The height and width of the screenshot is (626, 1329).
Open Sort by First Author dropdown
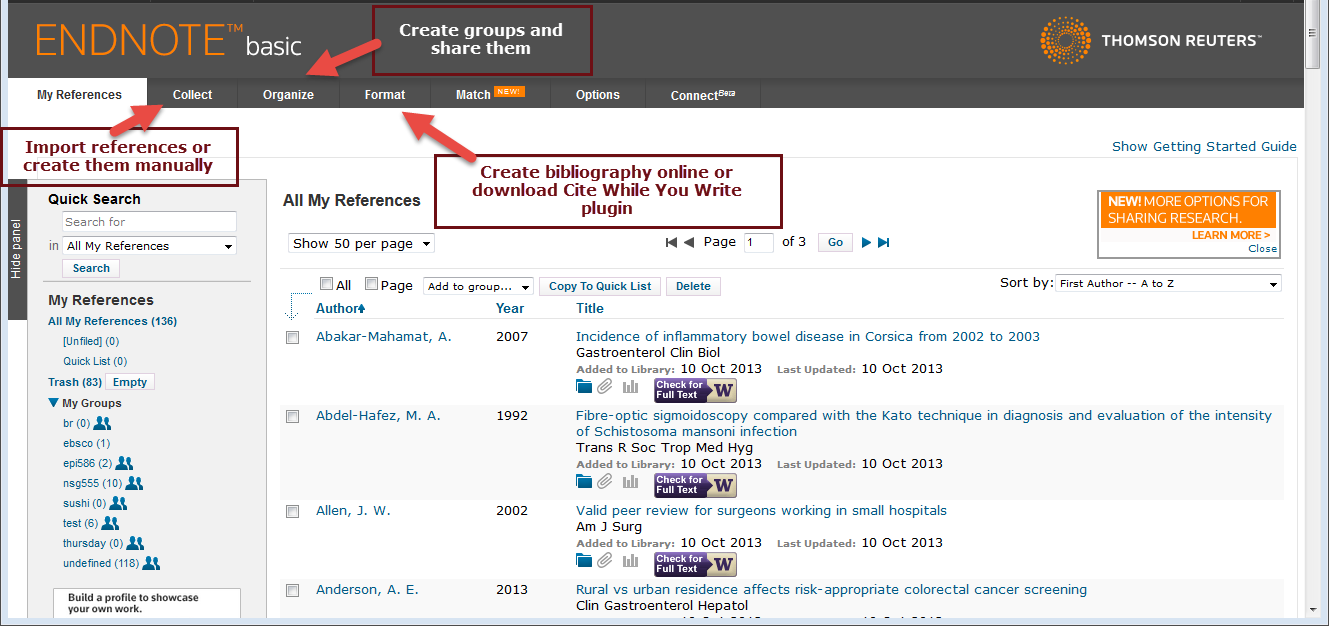pos(1168,284)
